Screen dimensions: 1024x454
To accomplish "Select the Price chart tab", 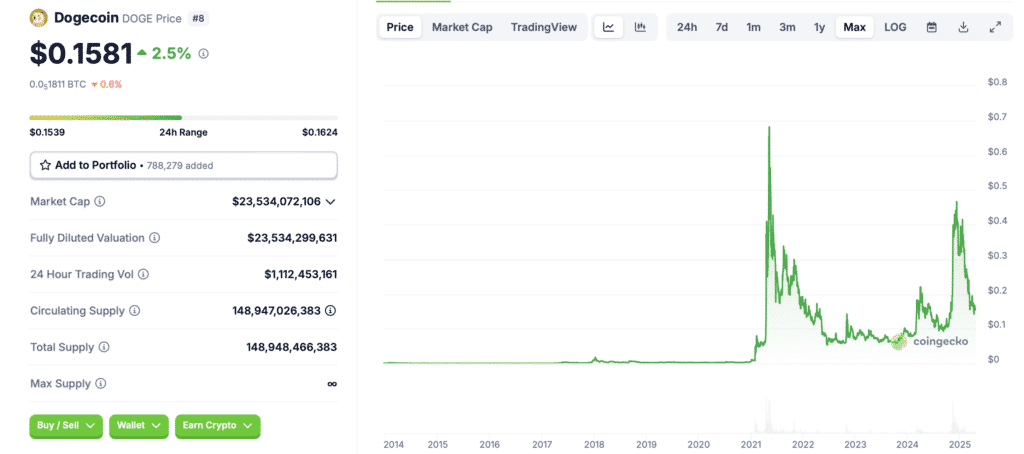I will tap(400, 27).
